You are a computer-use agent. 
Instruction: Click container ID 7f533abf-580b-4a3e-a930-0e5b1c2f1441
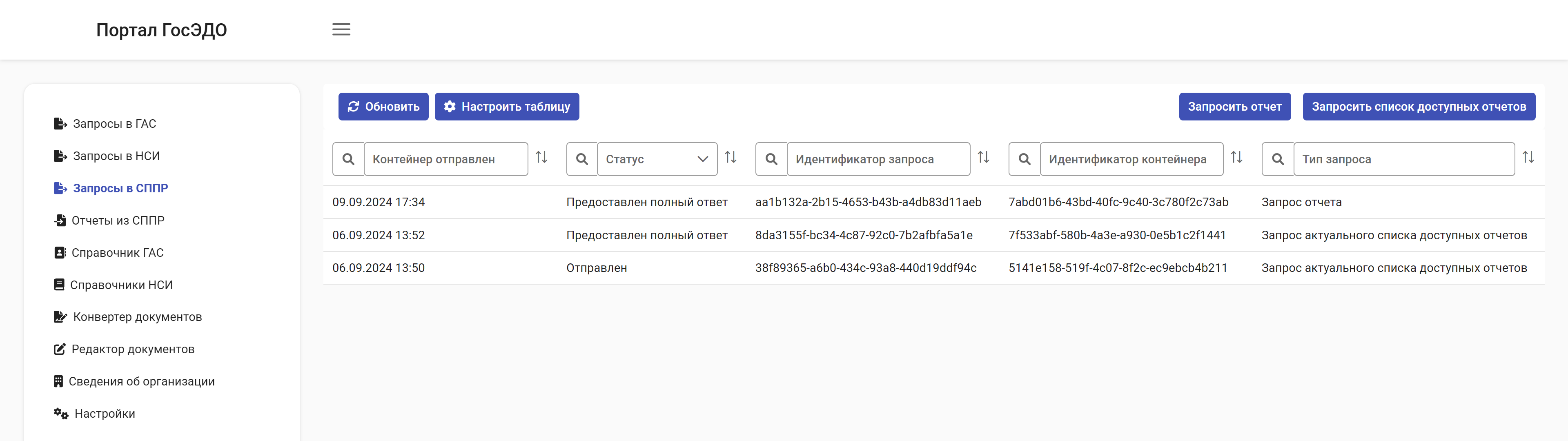click(1117, 235)
